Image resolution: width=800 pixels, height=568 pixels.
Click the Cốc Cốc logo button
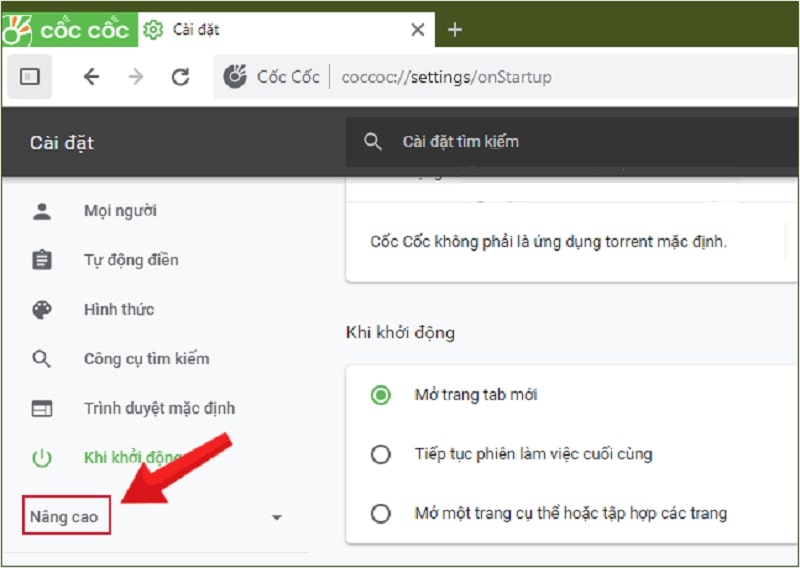(69, 30)
